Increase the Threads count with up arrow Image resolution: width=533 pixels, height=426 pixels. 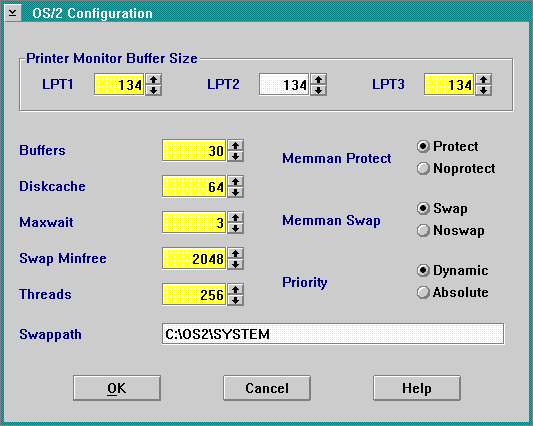coord(235,289)
